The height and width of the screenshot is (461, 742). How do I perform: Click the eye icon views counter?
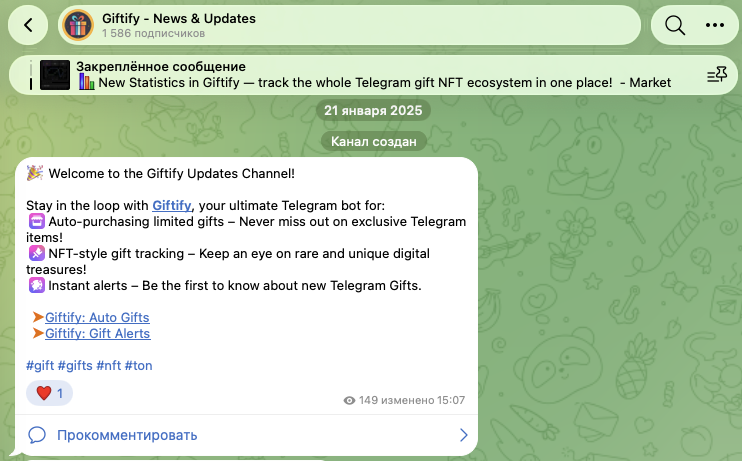[349, 400]
